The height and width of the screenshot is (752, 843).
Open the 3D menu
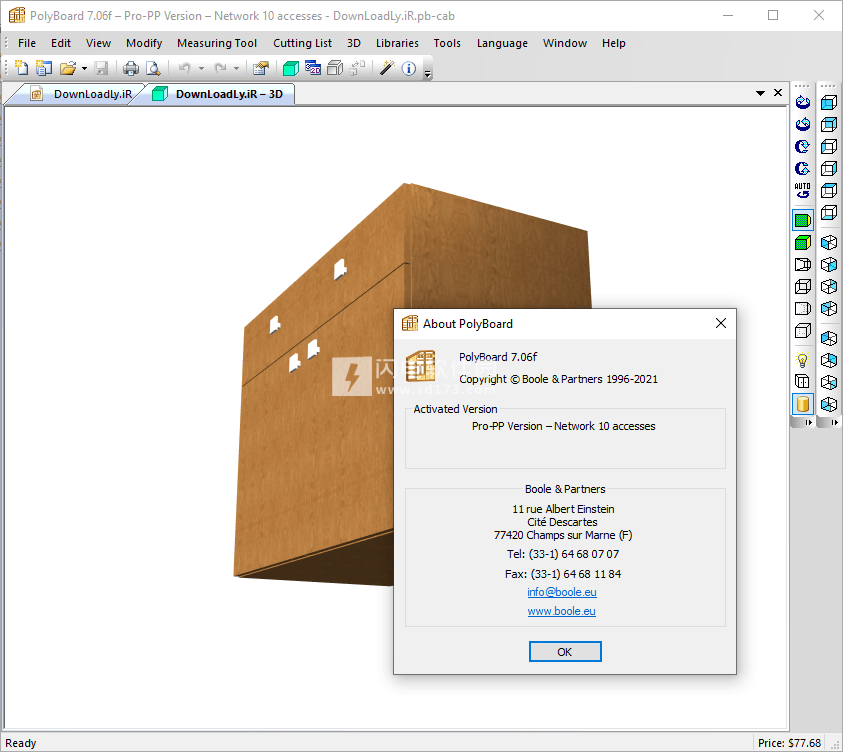tap(354, 43)
